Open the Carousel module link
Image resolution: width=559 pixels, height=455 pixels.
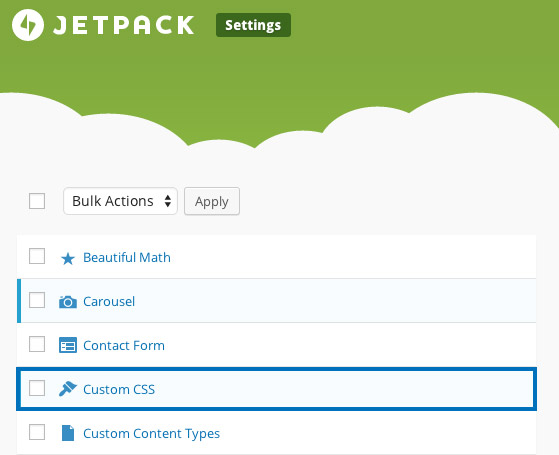tap(109, 302)
